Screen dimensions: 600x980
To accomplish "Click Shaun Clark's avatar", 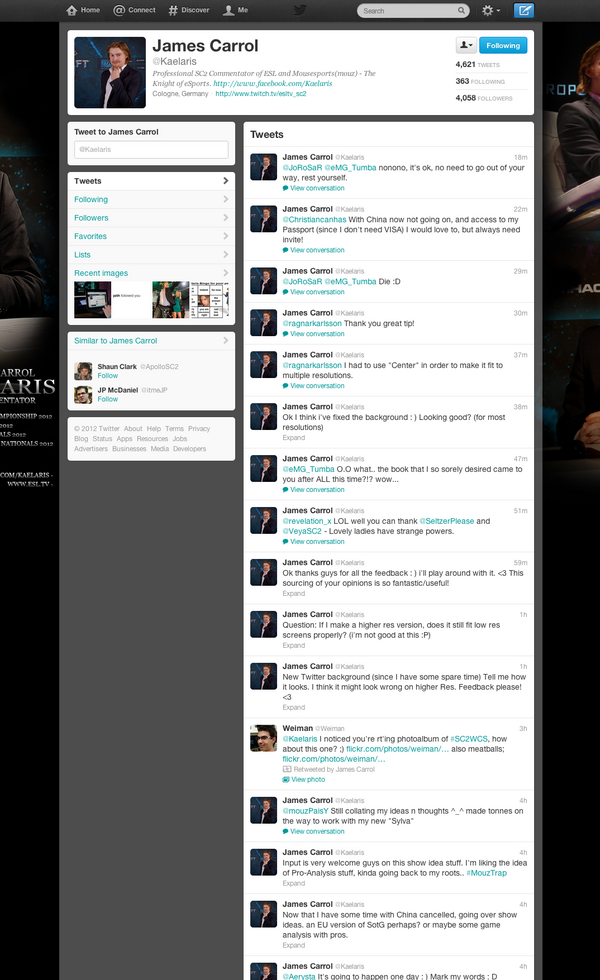I will [x=83, y=371].
